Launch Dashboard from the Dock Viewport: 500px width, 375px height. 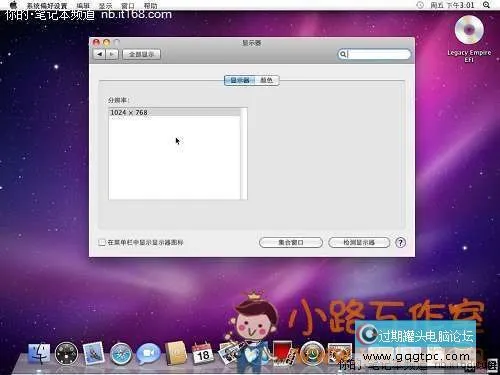tap(66, 354)
